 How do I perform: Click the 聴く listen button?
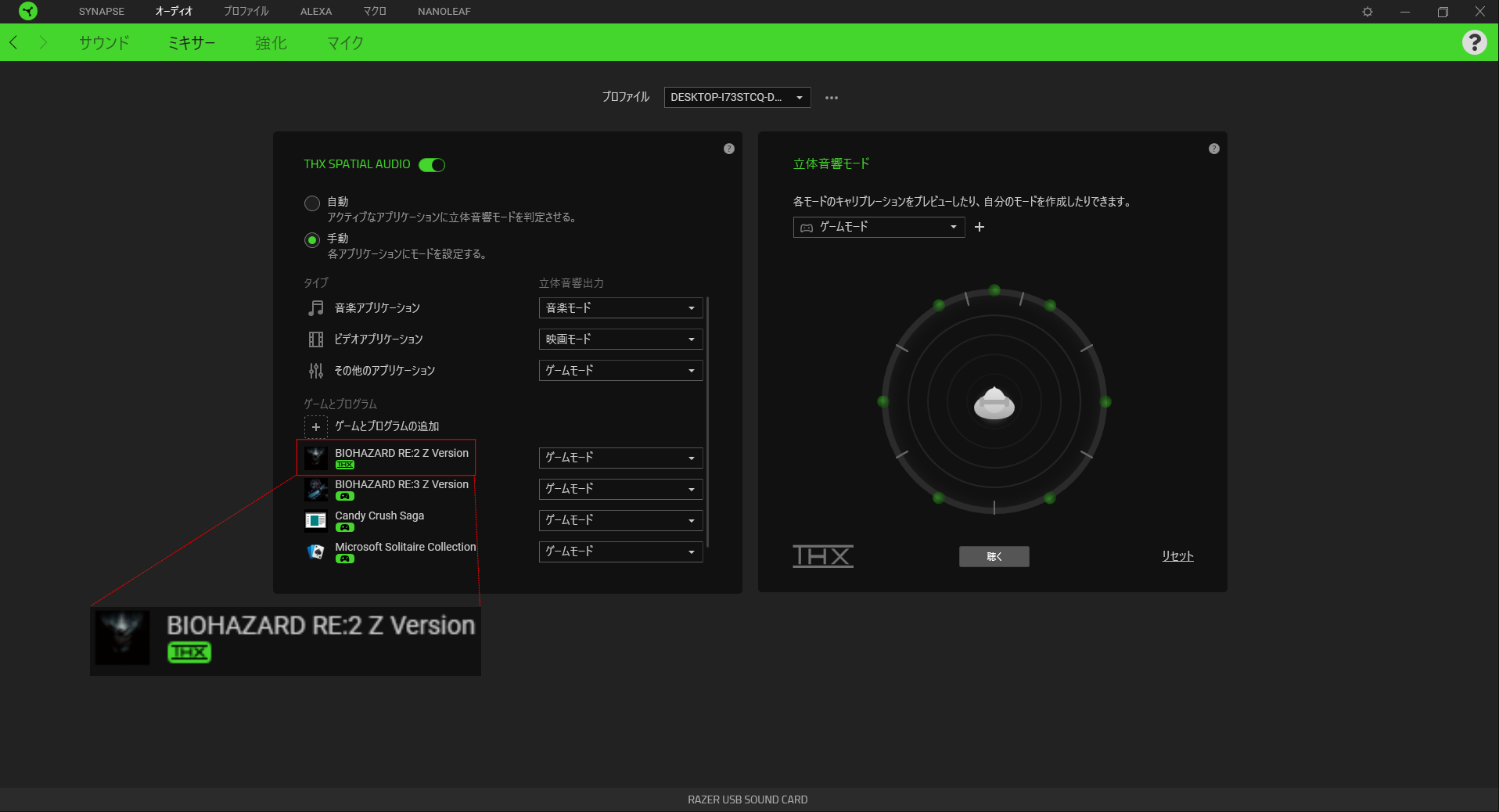click(994, 556)
